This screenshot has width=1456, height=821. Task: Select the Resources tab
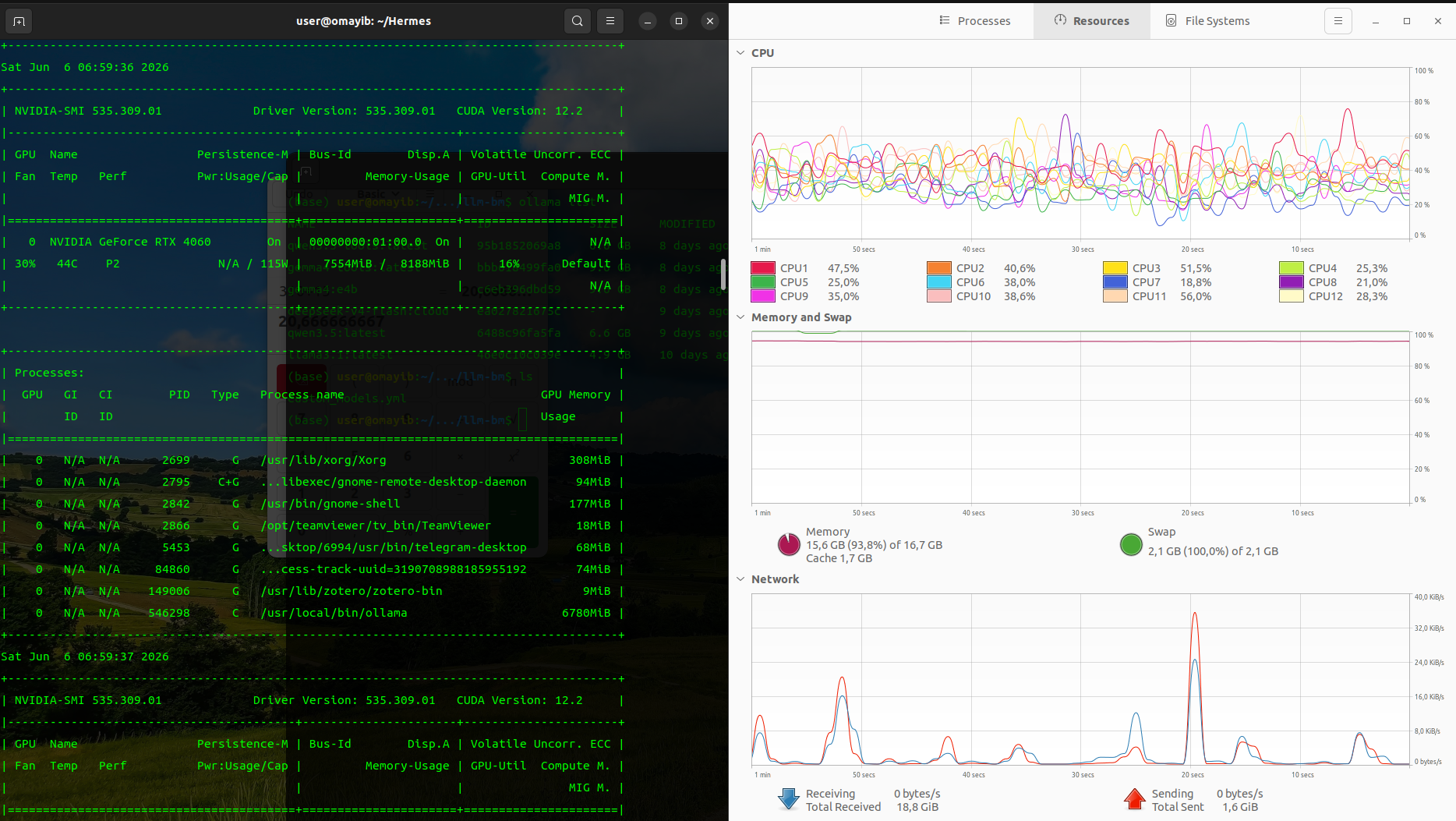pyautogui.click(x=1092, y=21)
